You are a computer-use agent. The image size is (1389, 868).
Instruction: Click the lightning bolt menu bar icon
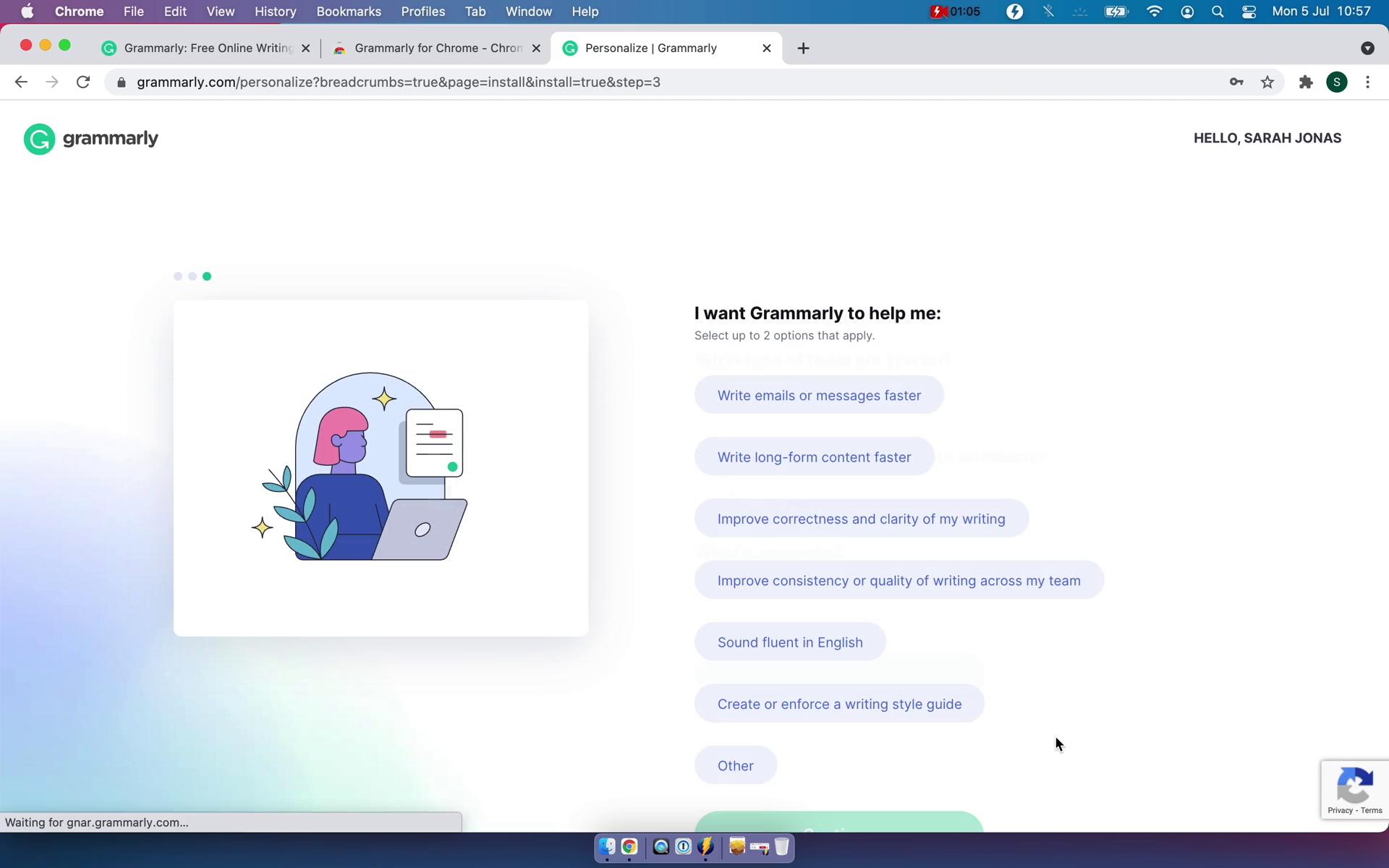pyautogui.click(x=1015, y=12)
